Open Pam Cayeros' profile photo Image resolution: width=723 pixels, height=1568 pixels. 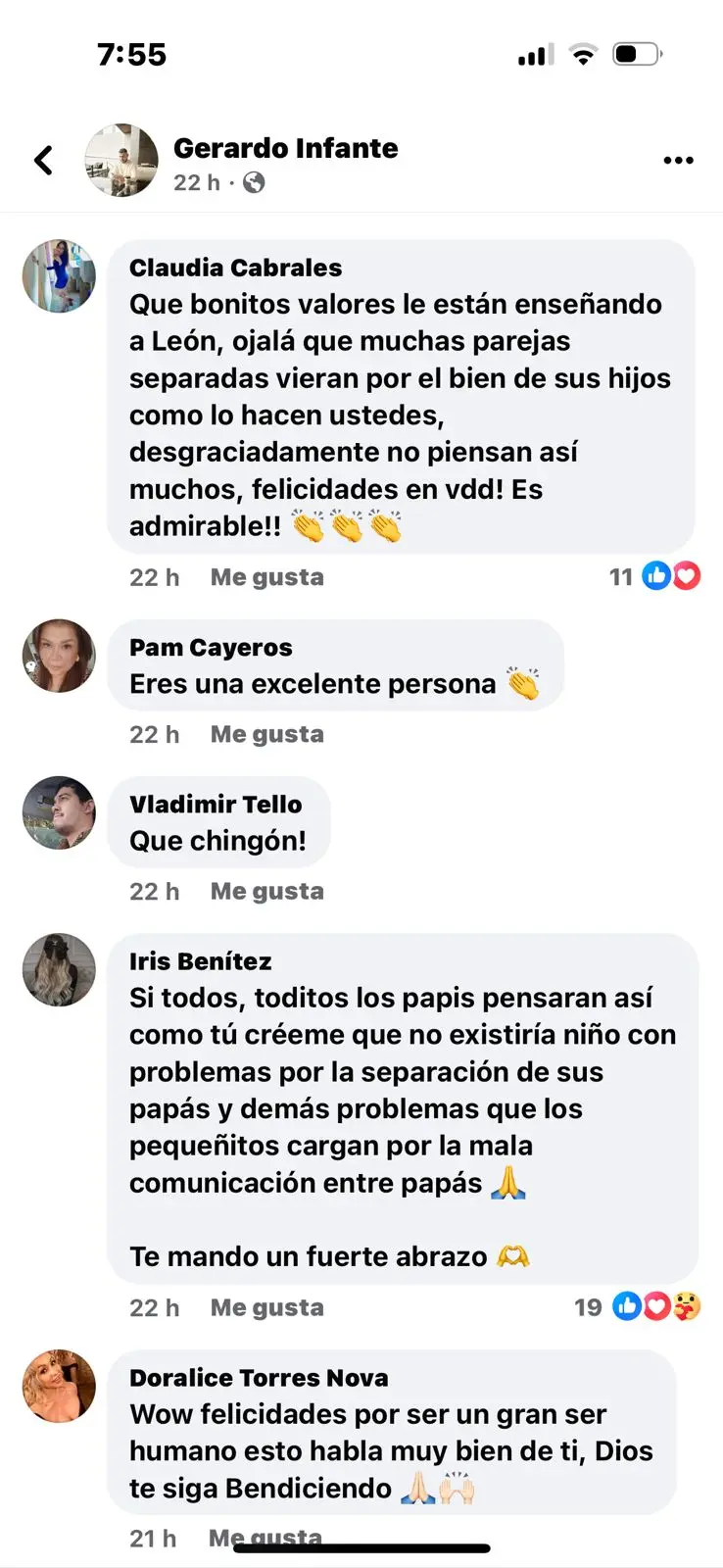click(x=59, y=656)
